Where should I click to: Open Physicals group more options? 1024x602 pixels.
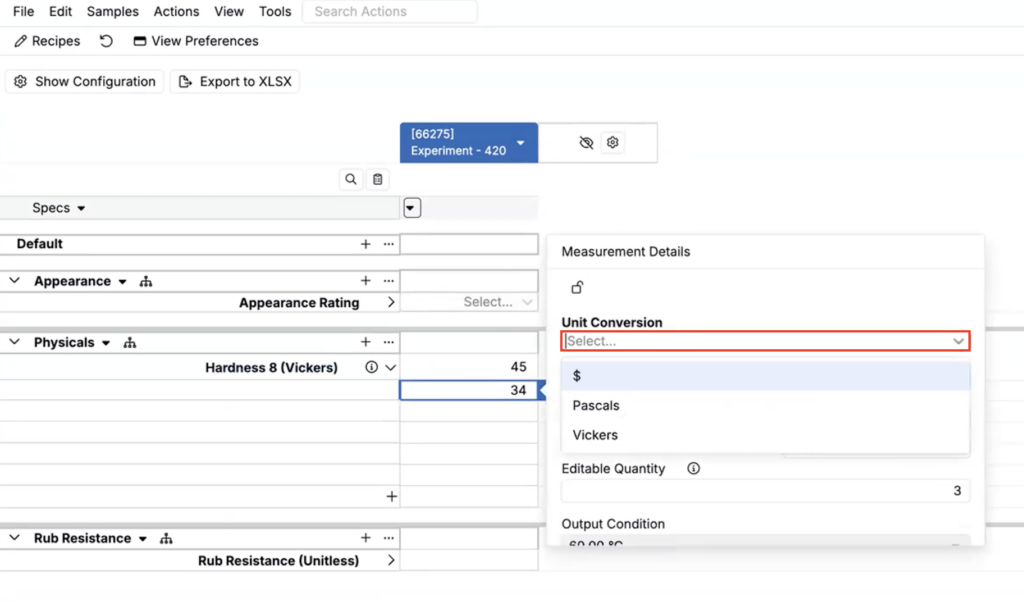pyautogui.click(x=389, y=342)
